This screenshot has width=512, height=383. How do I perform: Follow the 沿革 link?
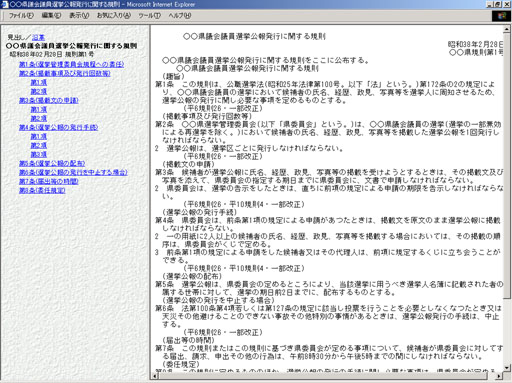[38, 37]
